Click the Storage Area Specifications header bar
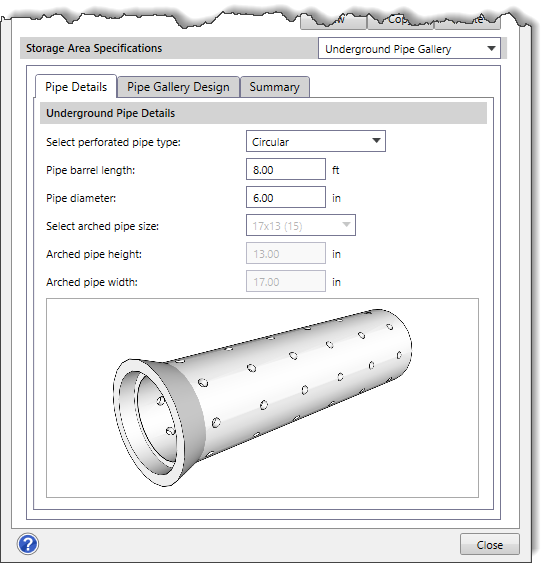 click(169, 48)
